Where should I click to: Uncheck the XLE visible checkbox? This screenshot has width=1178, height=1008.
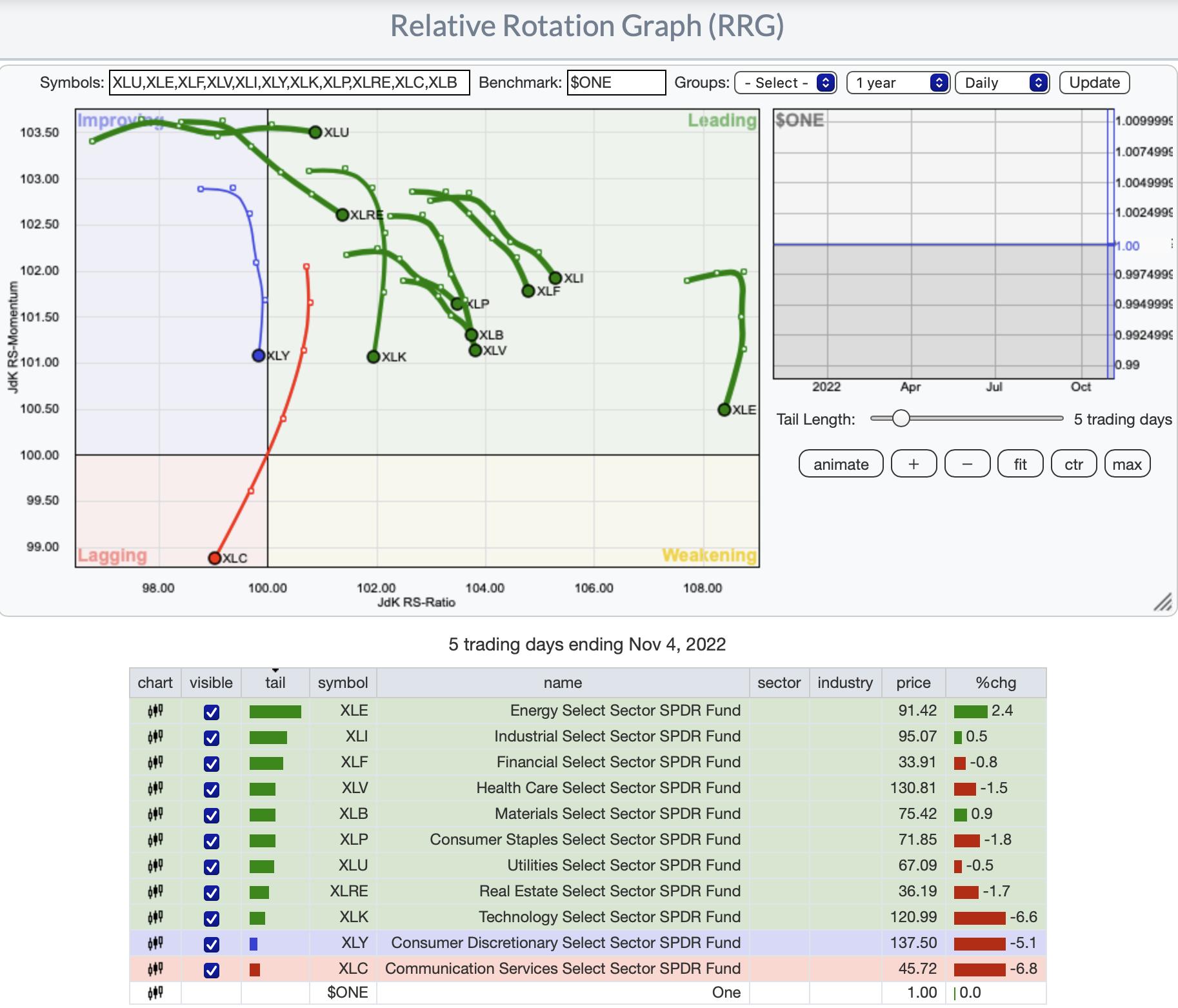point(211,712)
